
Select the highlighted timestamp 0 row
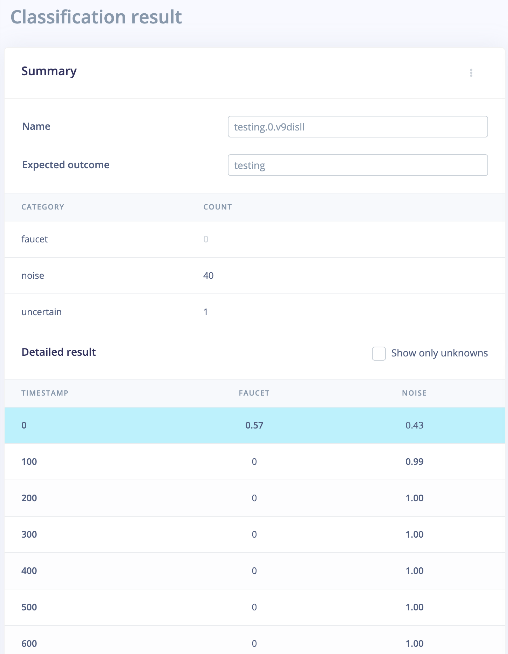click(x=255, y=425)
